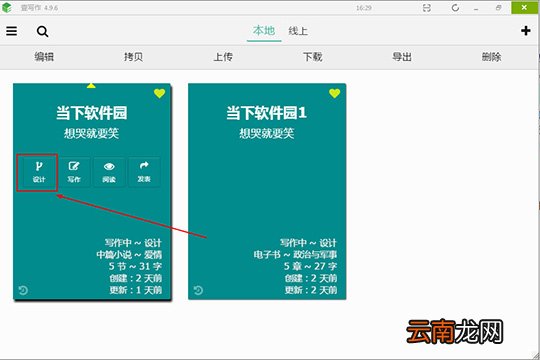Click 发表 share icon on card
Image resolution: width=540 pixels, height=360 pixels.
coord(144,172)
